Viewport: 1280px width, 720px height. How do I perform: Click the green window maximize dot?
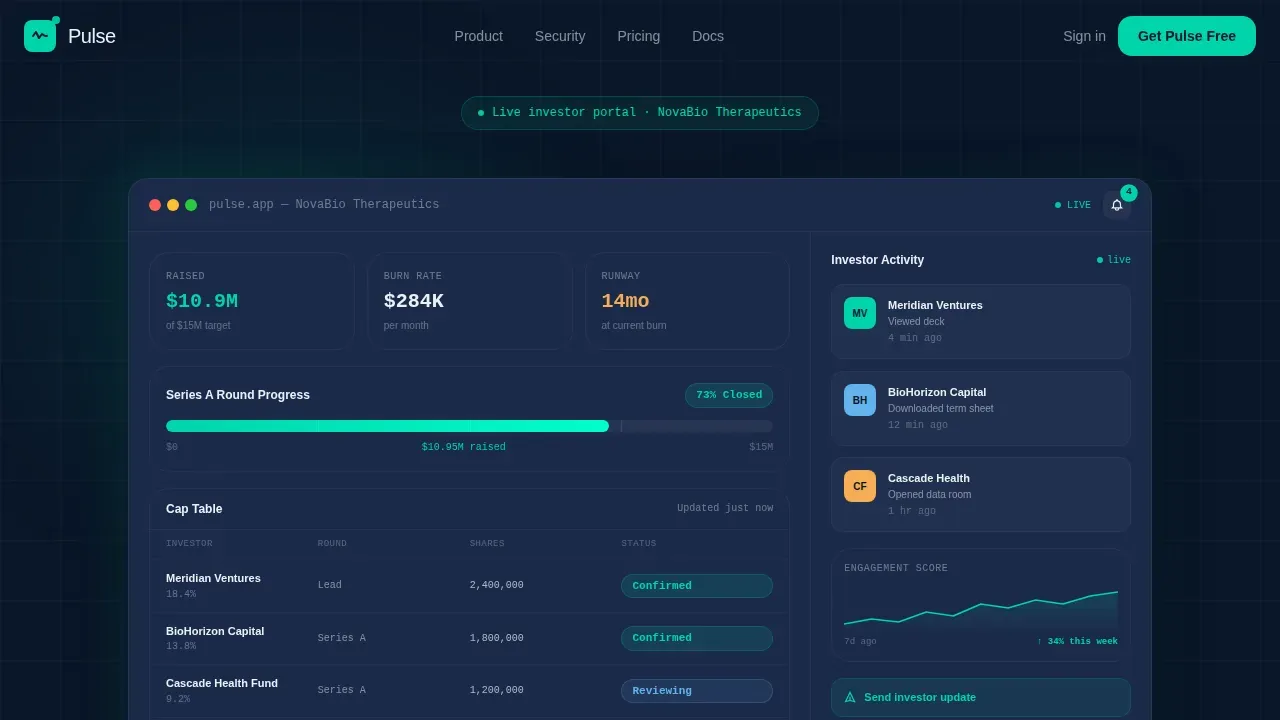pos(191,205)
